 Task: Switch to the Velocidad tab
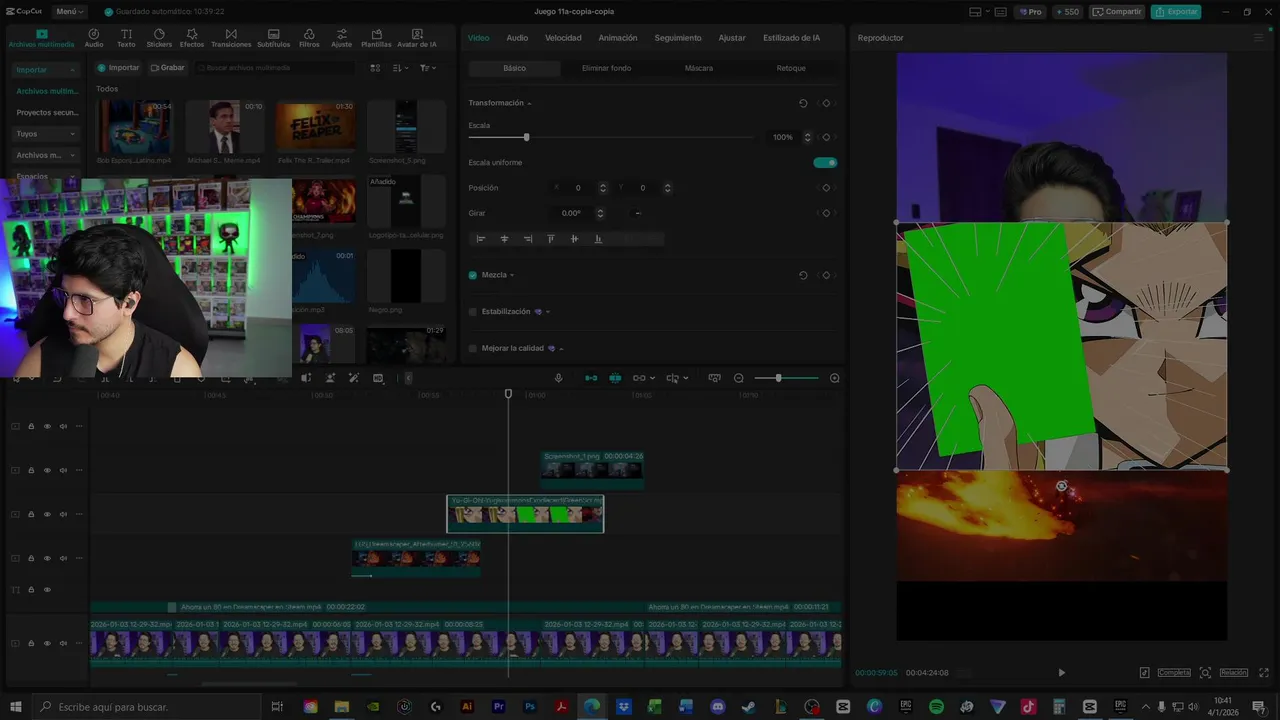click(563, 38)
